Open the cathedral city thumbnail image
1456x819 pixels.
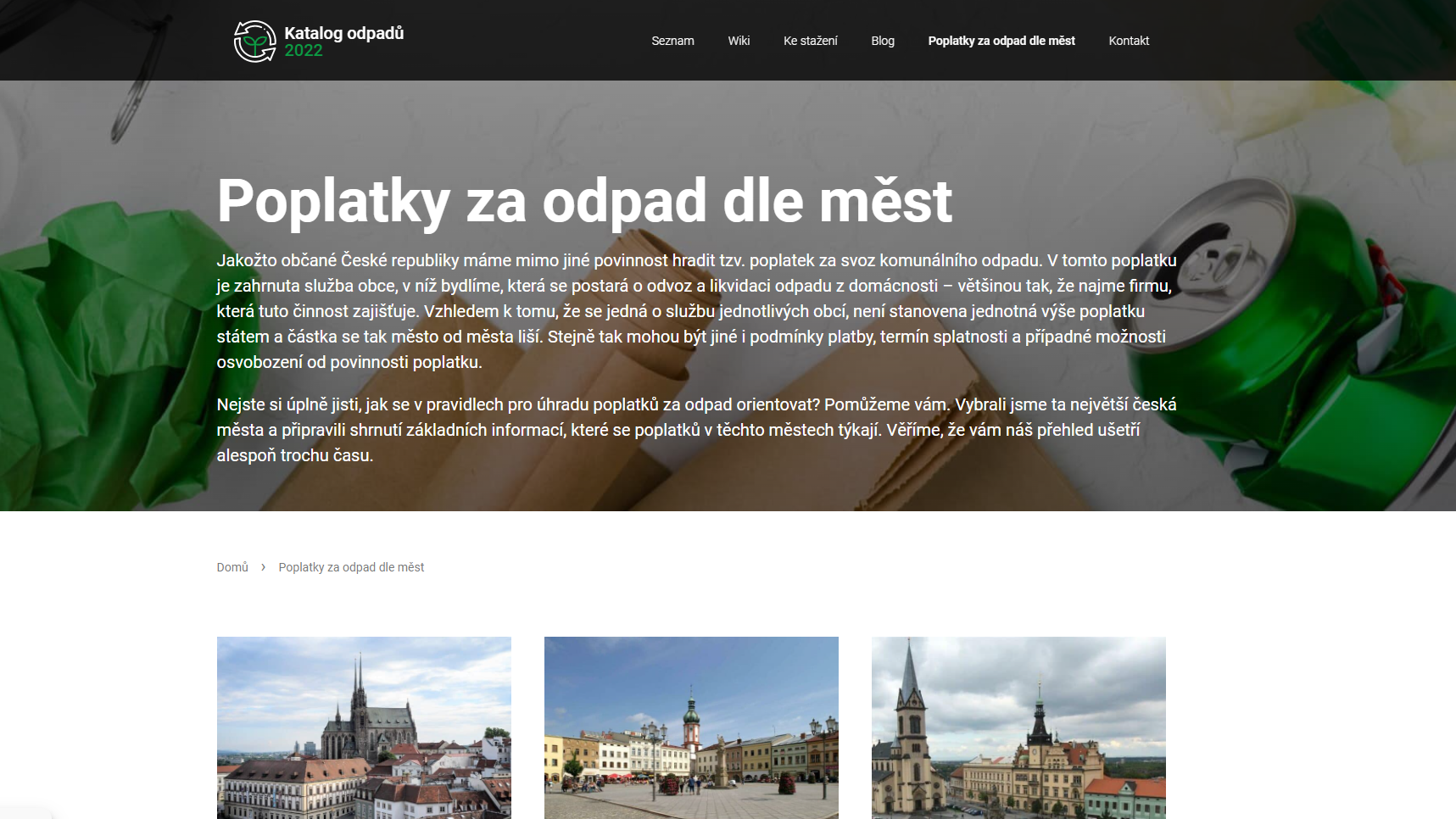click(364, 727)
